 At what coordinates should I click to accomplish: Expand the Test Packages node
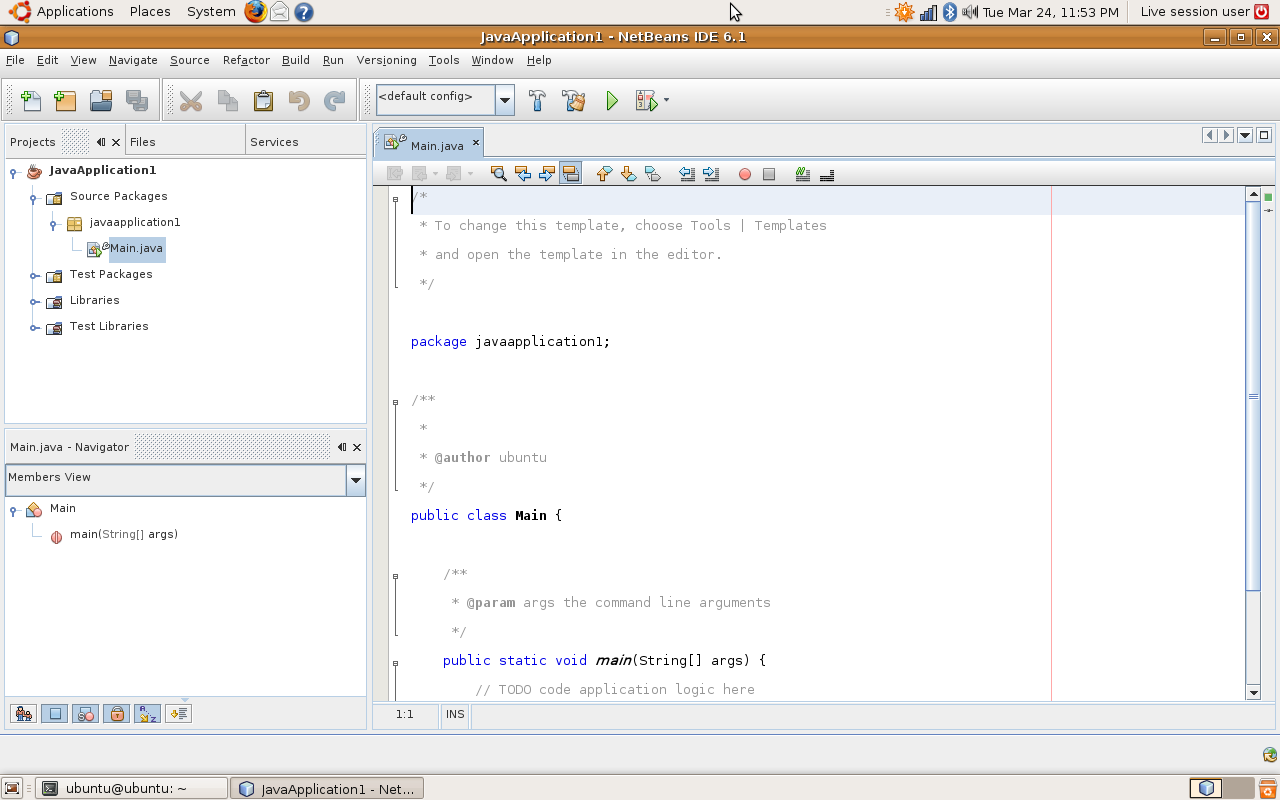pos(34,276)
